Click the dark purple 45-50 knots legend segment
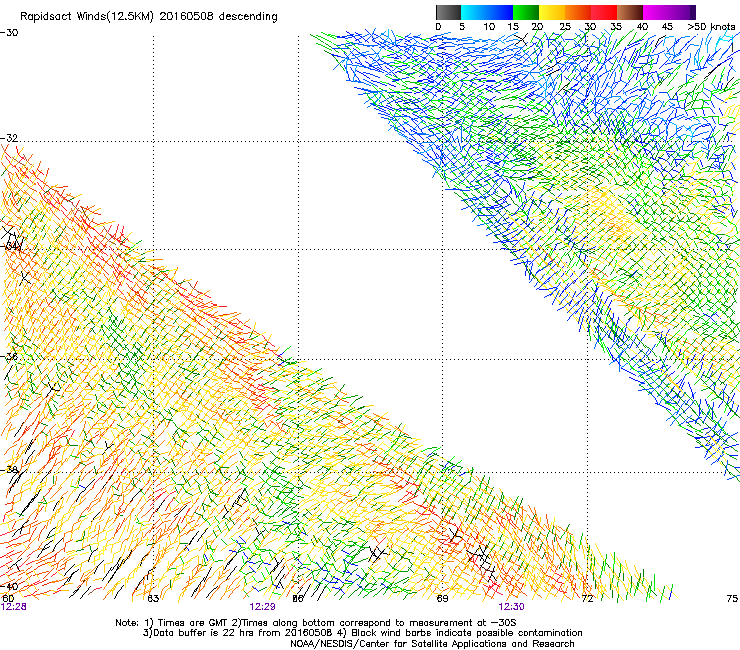 (x=682, y=12)
